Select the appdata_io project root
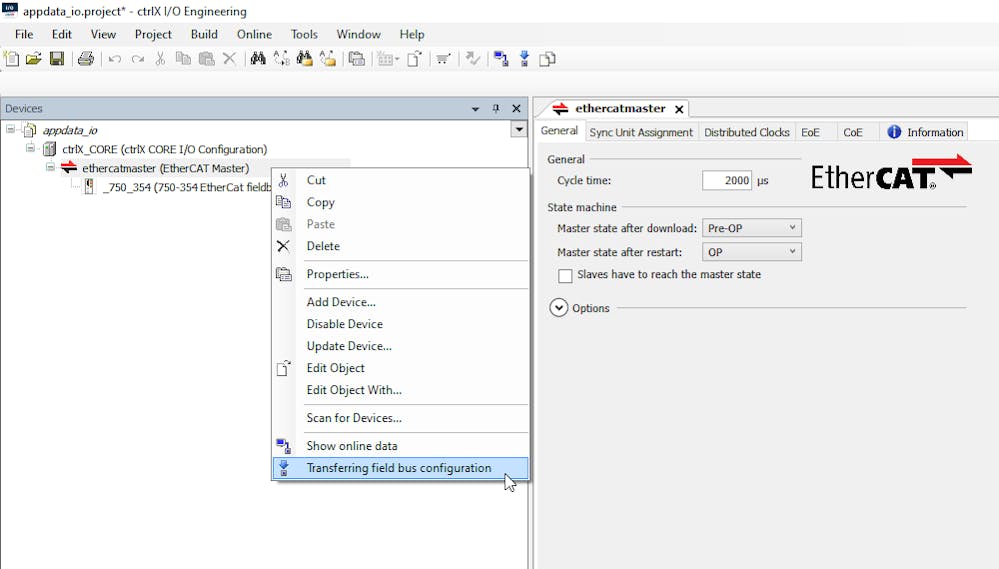The height and width of the screenshot is (569, 999). [69, 130]
